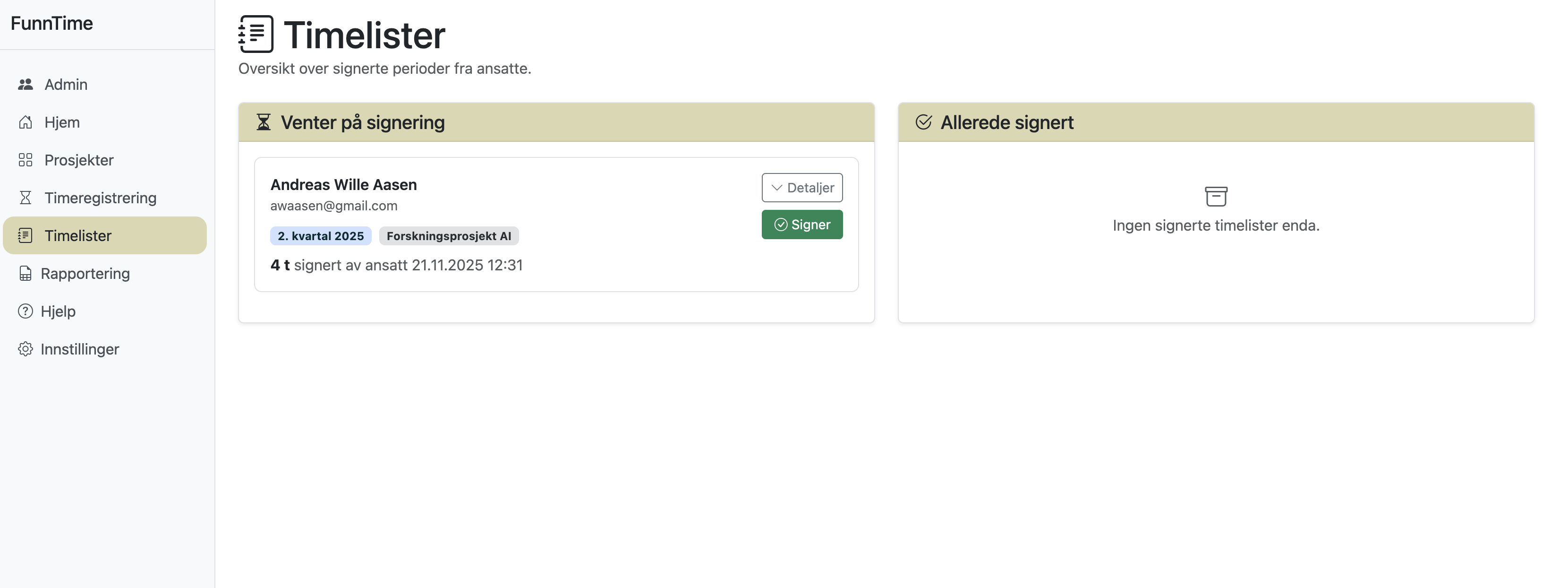This screenshot has height=588, width=1568.
Task: Click the large Timelister heading icon
Action: pyautogui.click(x=256, y=34)
